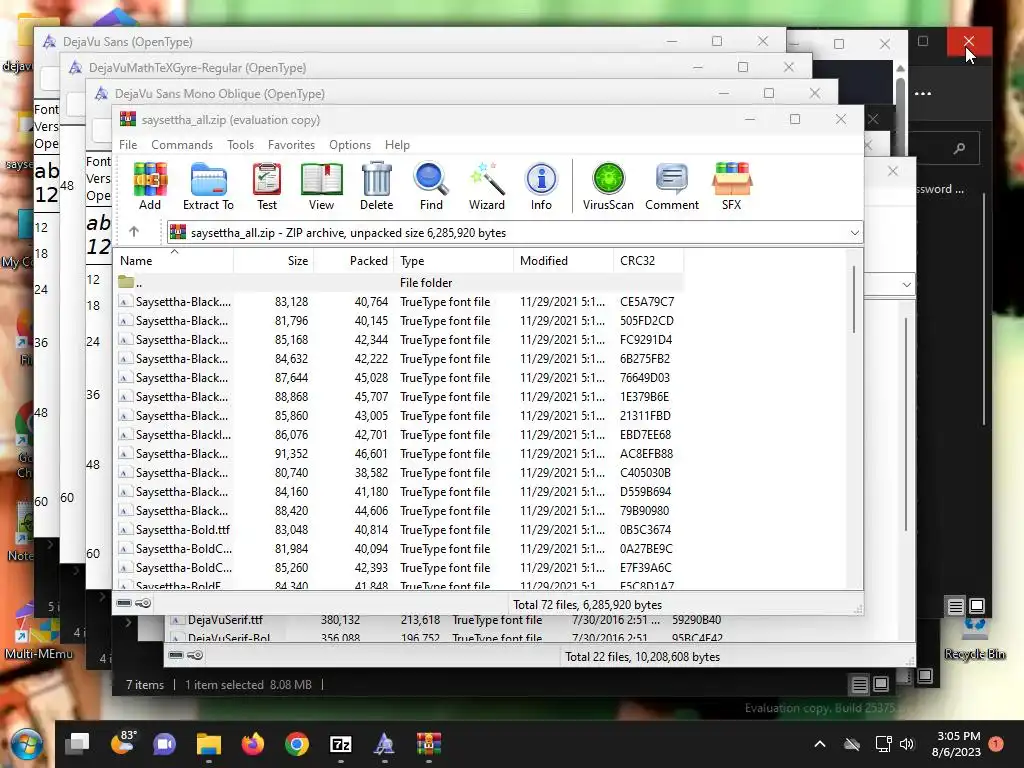The width and height of the screenshot is (1024, 768).
Task: Sort by the CRC32 column header
Action: tap(648, 261)
